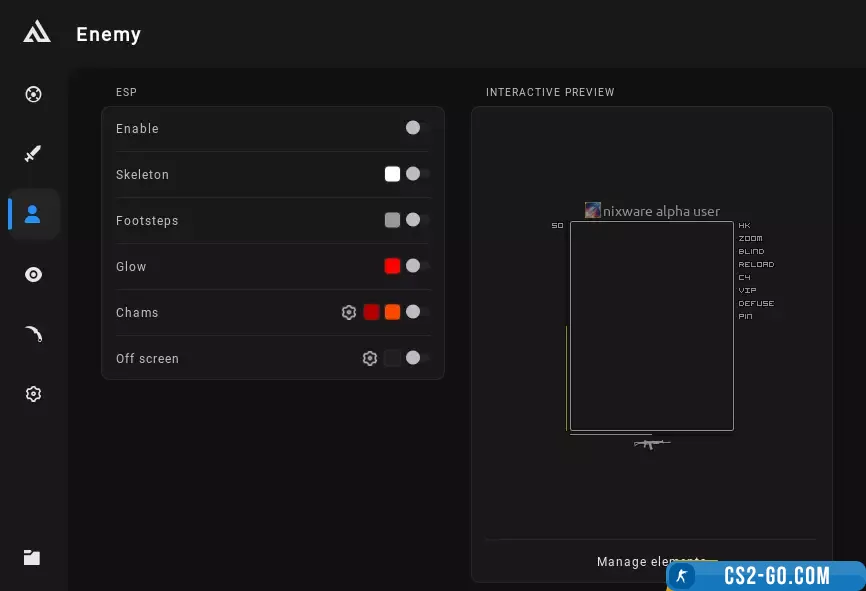This screenshot has width=866, height=591.
Task: Open Chams settings gear icon
Action: tap(349, 313)
